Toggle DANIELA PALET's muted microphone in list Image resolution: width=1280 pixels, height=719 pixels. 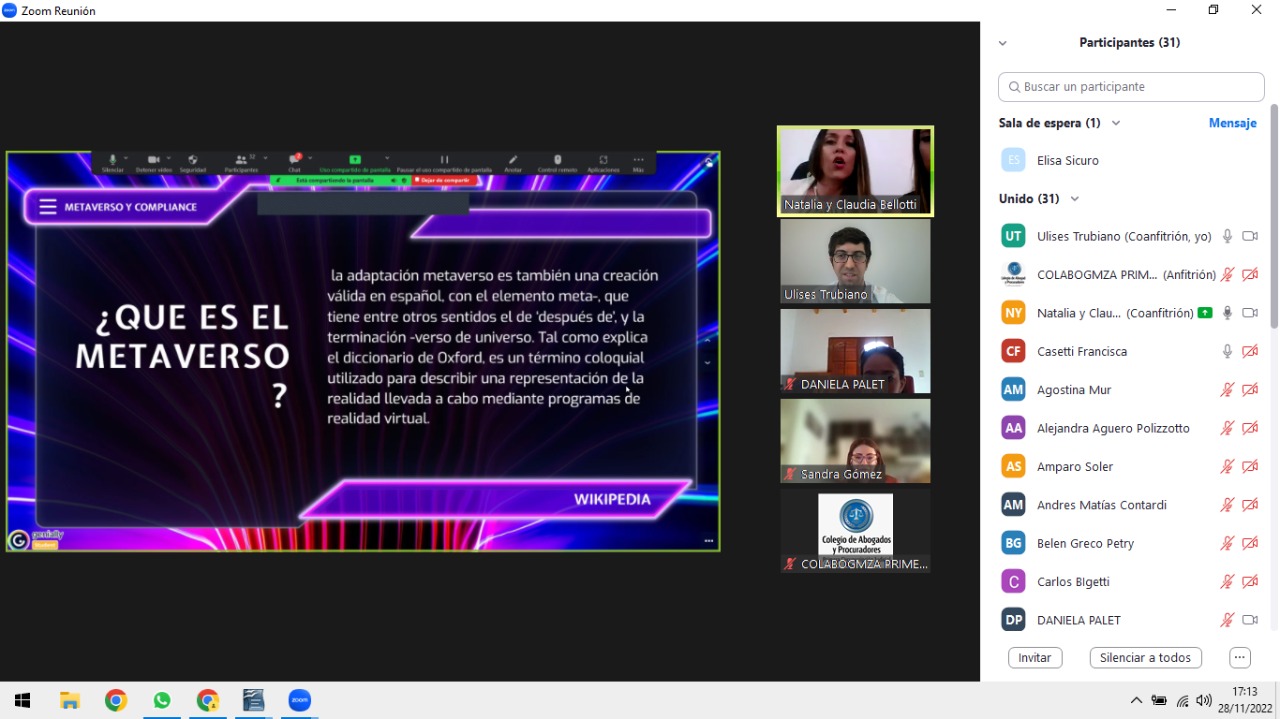1227,620
